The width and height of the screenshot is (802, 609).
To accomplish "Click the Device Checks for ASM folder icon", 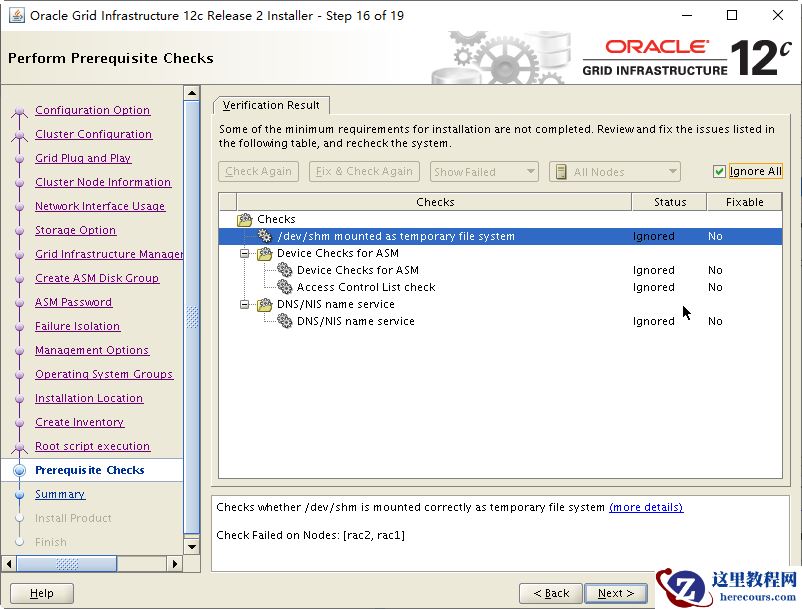I will (264, 253).
